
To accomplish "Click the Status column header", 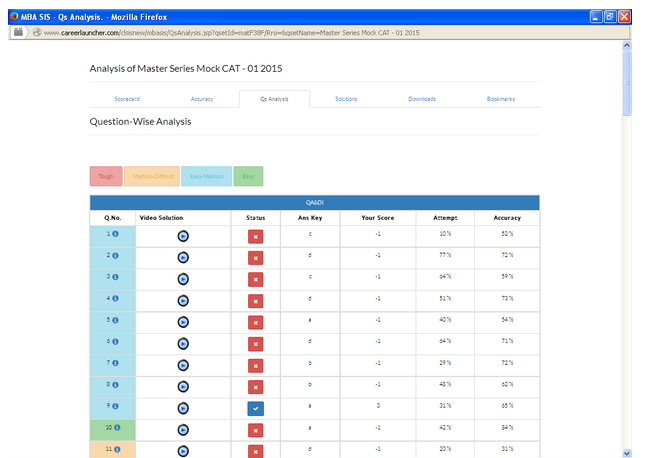I will (x=255, y=218).
